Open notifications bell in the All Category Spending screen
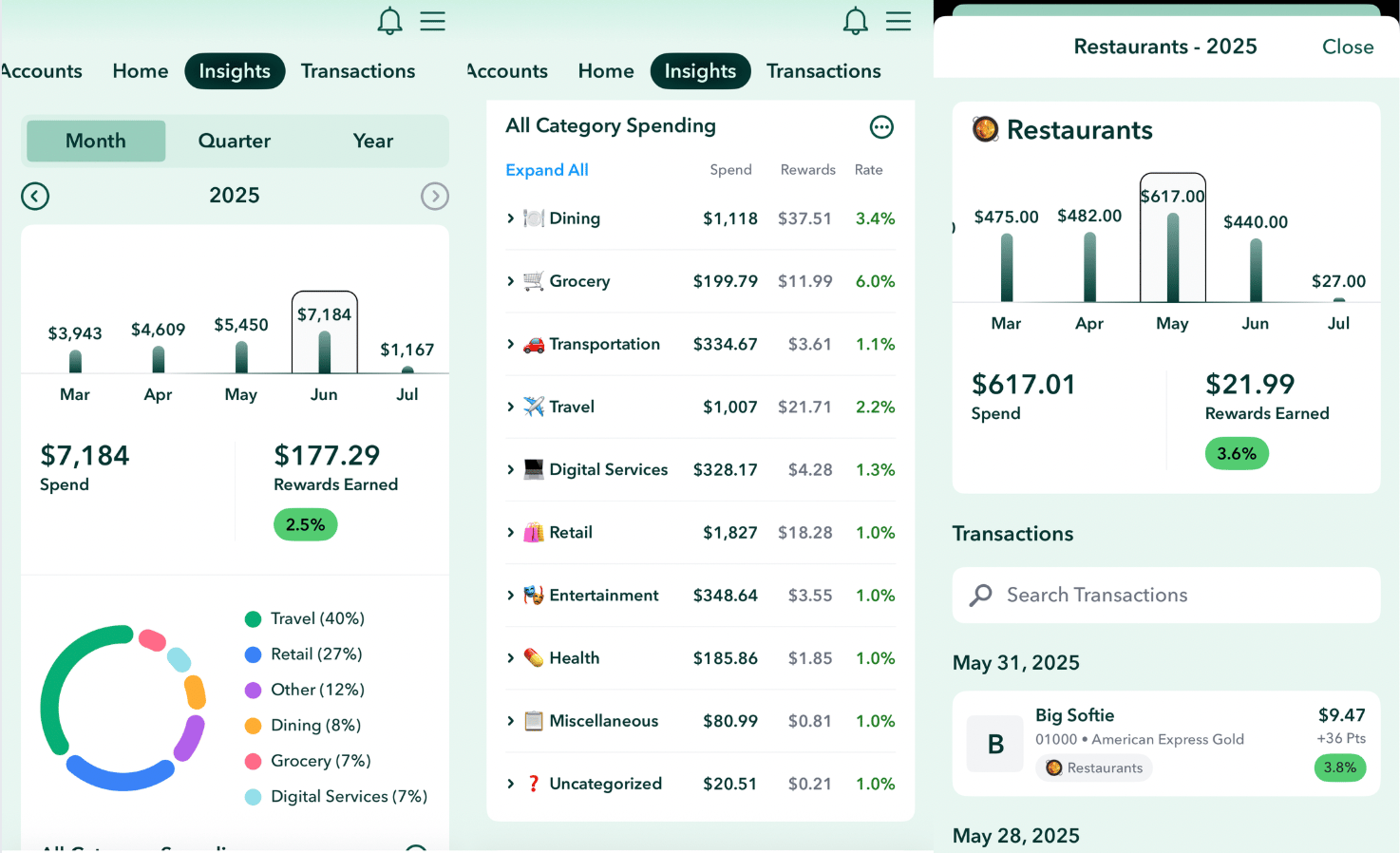Image resolution: width=1400 pixels, height=853 pixels. pyautogui.click(x=856, y=21)
